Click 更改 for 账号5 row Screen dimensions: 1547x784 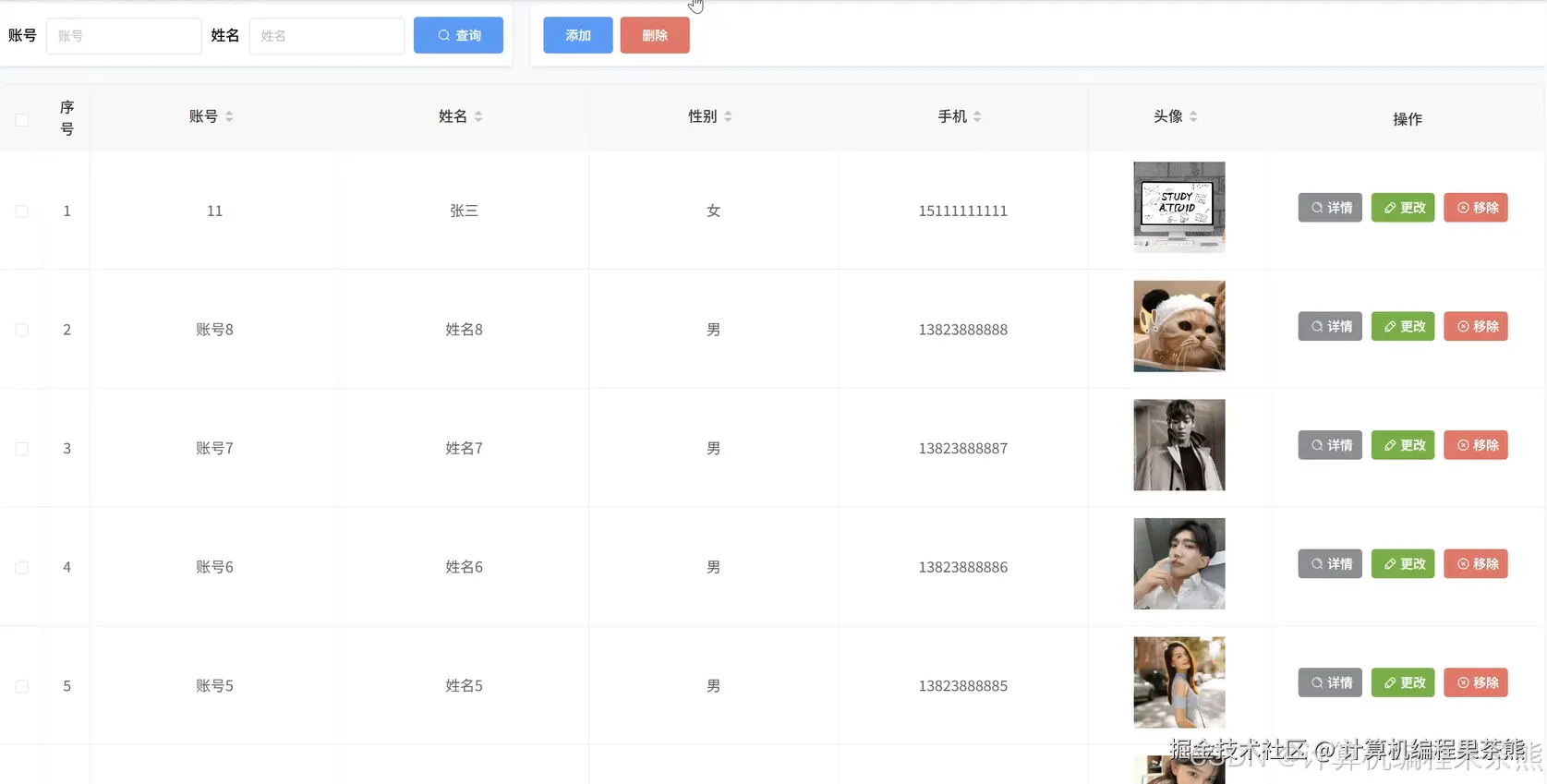[x=1403, y=682]
